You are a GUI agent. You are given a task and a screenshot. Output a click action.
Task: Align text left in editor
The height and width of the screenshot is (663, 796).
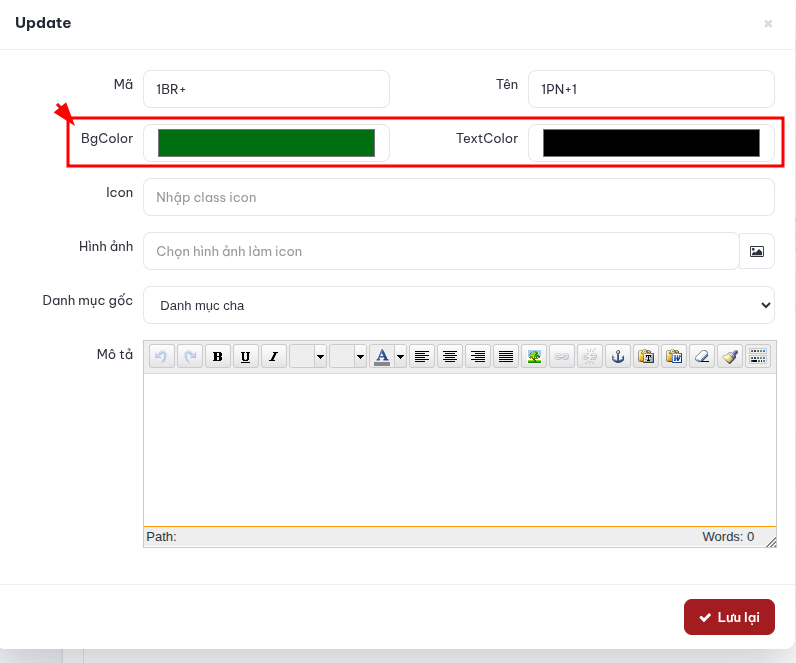422,356
